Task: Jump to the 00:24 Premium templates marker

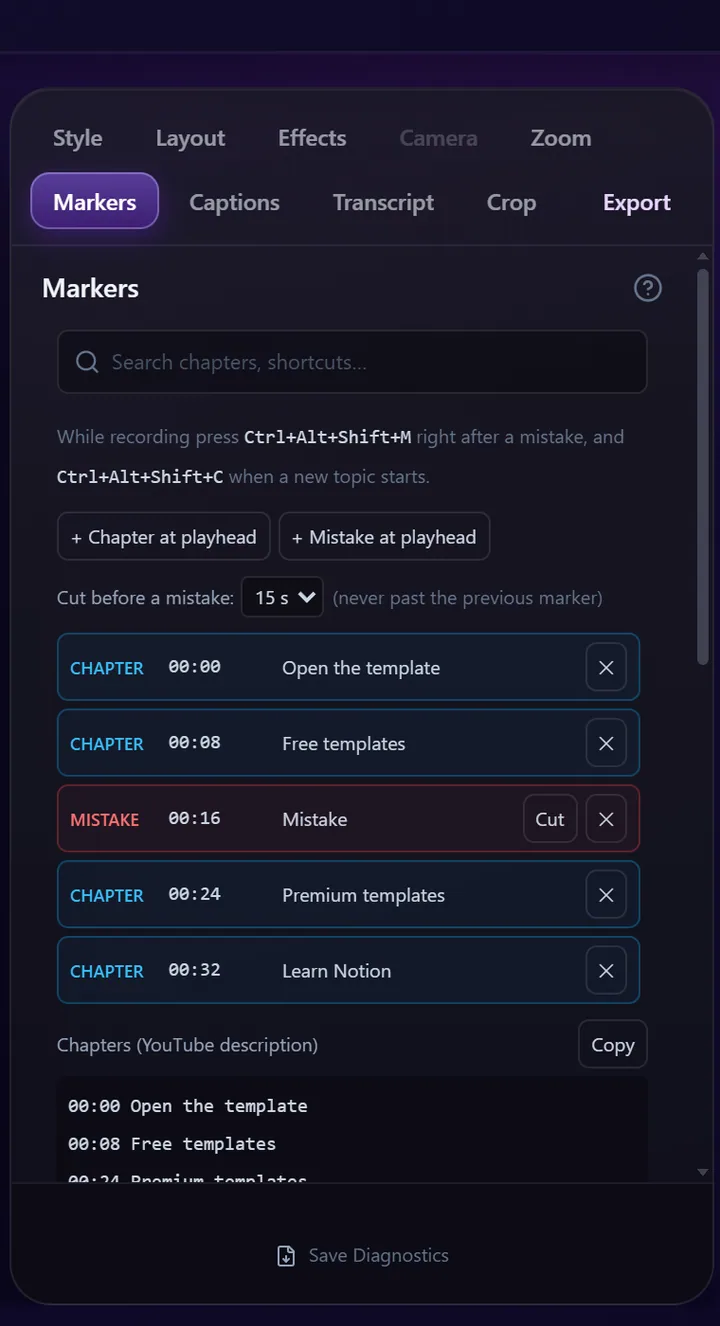Action: [348, 895]
